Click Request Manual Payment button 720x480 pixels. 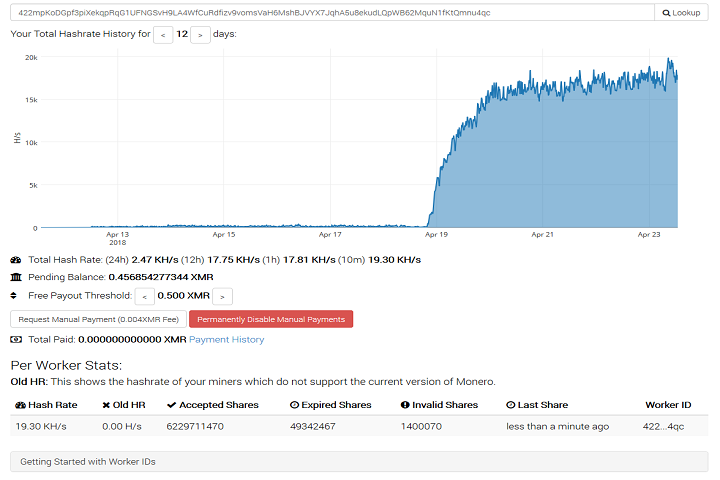[x=99, y=319]
